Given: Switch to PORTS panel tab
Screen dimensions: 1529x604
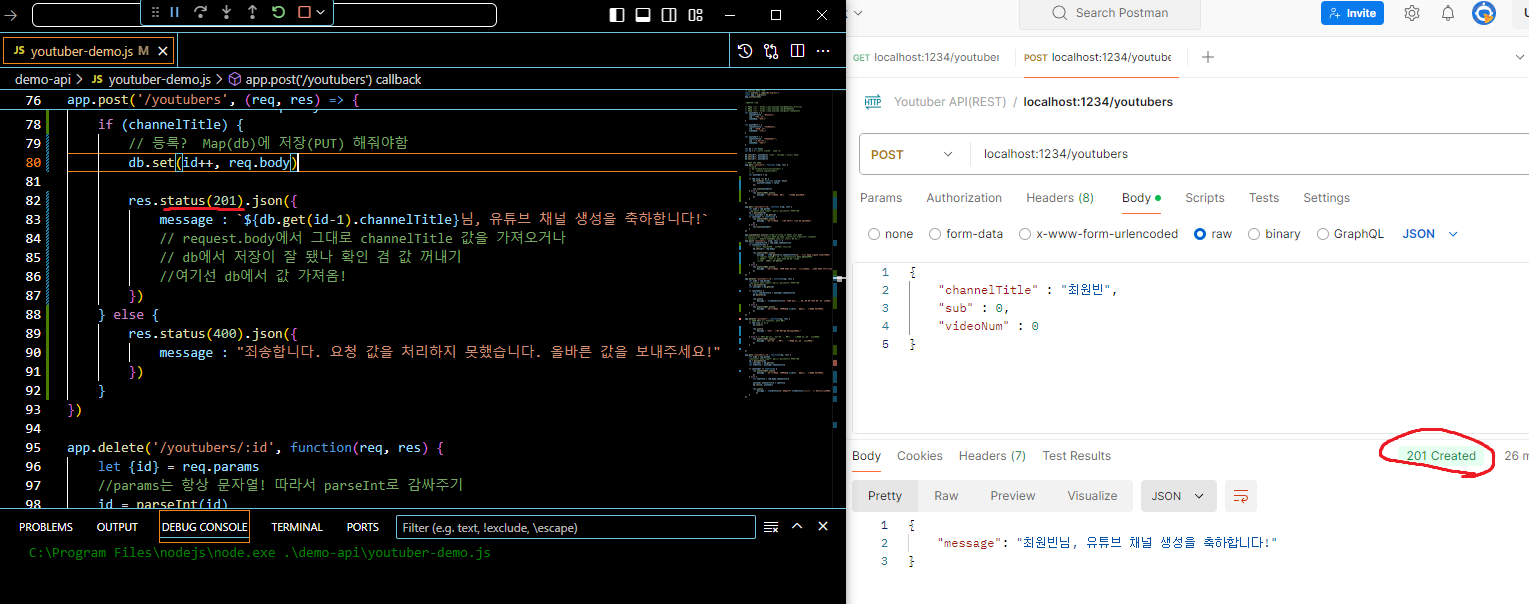Looking at the screenshot, I should 363,527.
